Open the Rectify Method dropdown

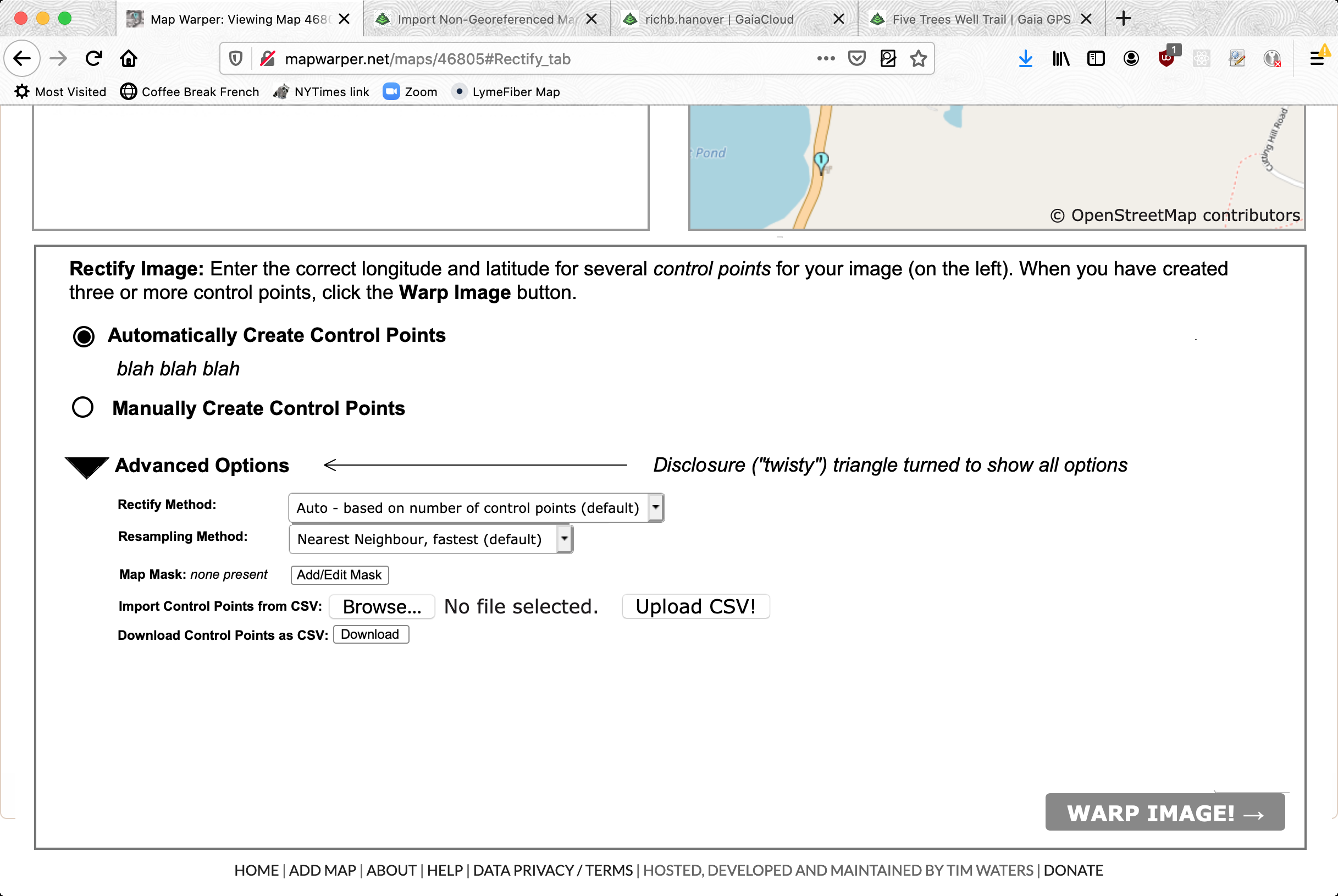point(476,507)
